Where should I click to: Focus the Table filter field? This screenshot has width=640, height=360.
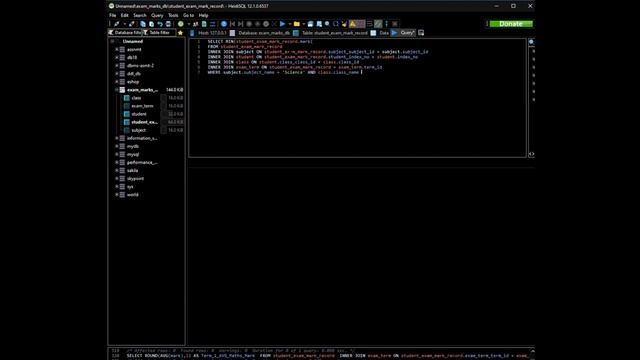159,33
